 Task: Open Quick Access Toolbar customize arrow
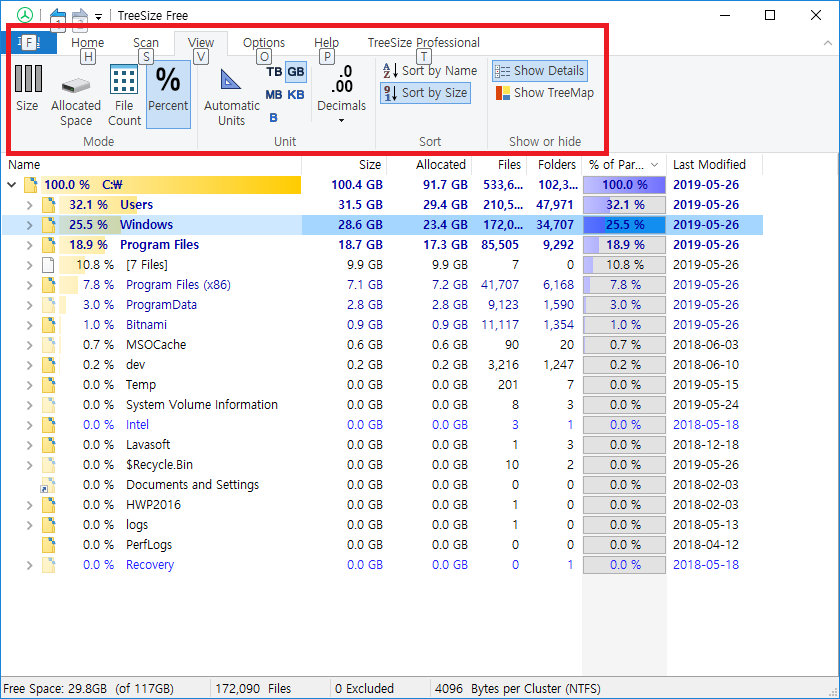[x=99, y=17]
